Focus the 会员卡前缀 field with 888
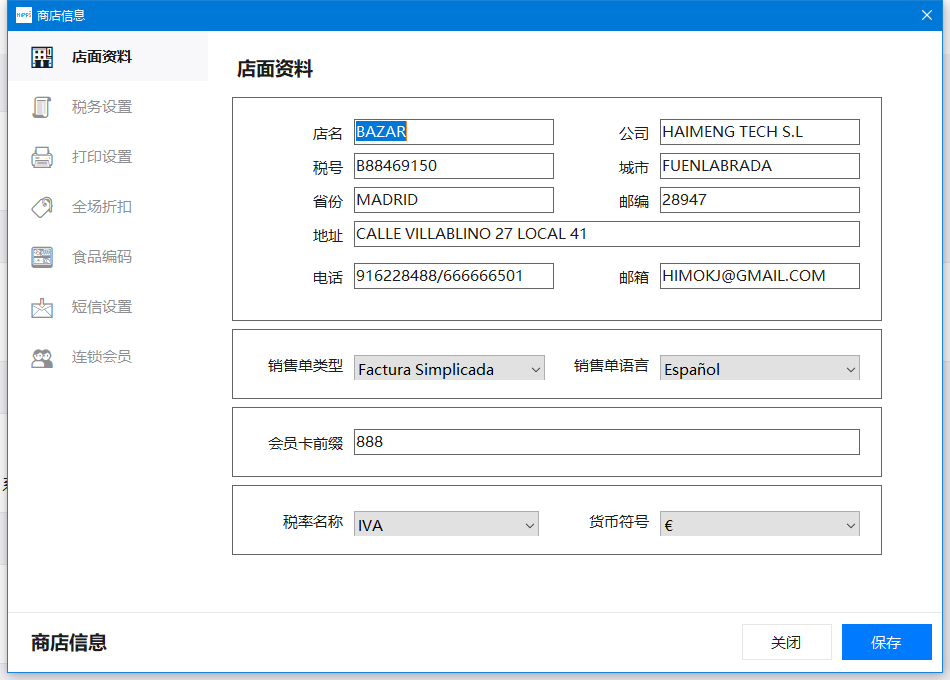This screenshot has width=950, height=680. 606,442
